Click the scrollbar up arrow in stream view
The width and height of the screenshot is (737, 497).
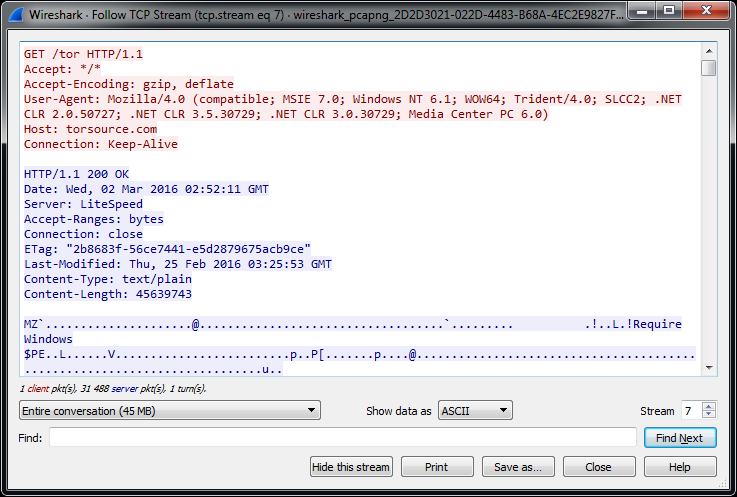pos(708,50)
